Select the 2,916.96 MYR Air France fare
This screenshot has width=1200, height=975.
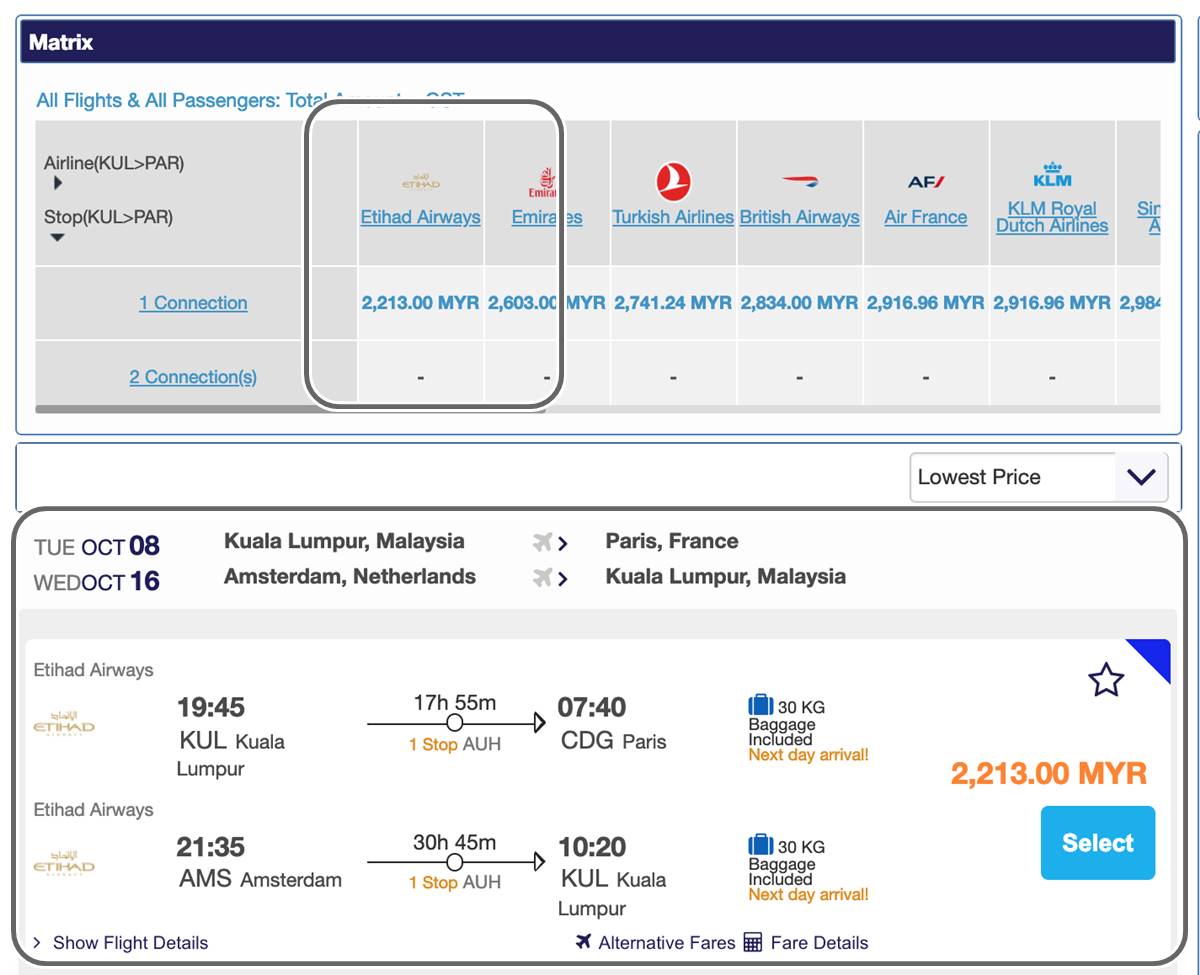pos(926,303)
